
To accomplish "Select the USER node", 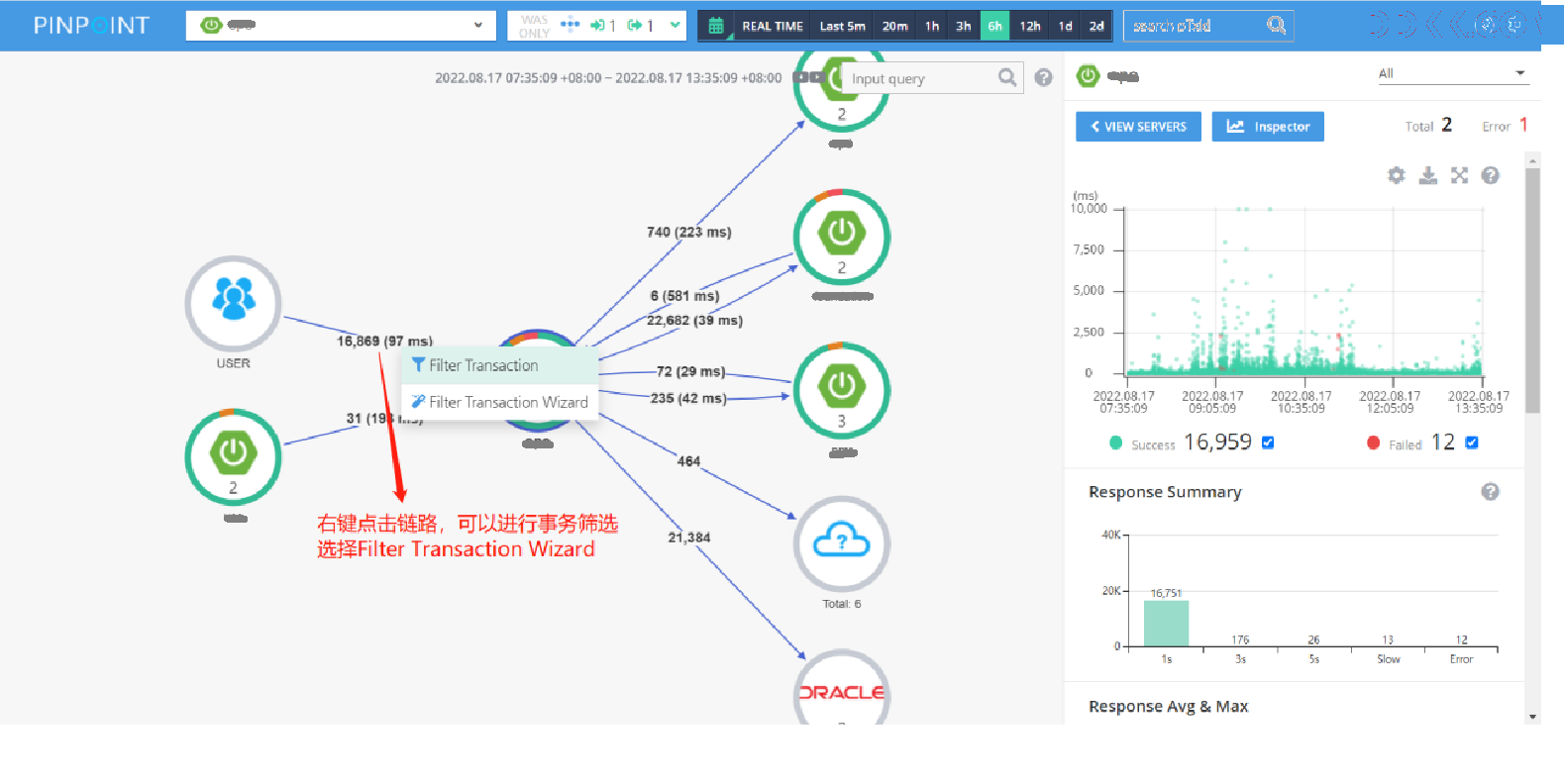I will [233, 303].
